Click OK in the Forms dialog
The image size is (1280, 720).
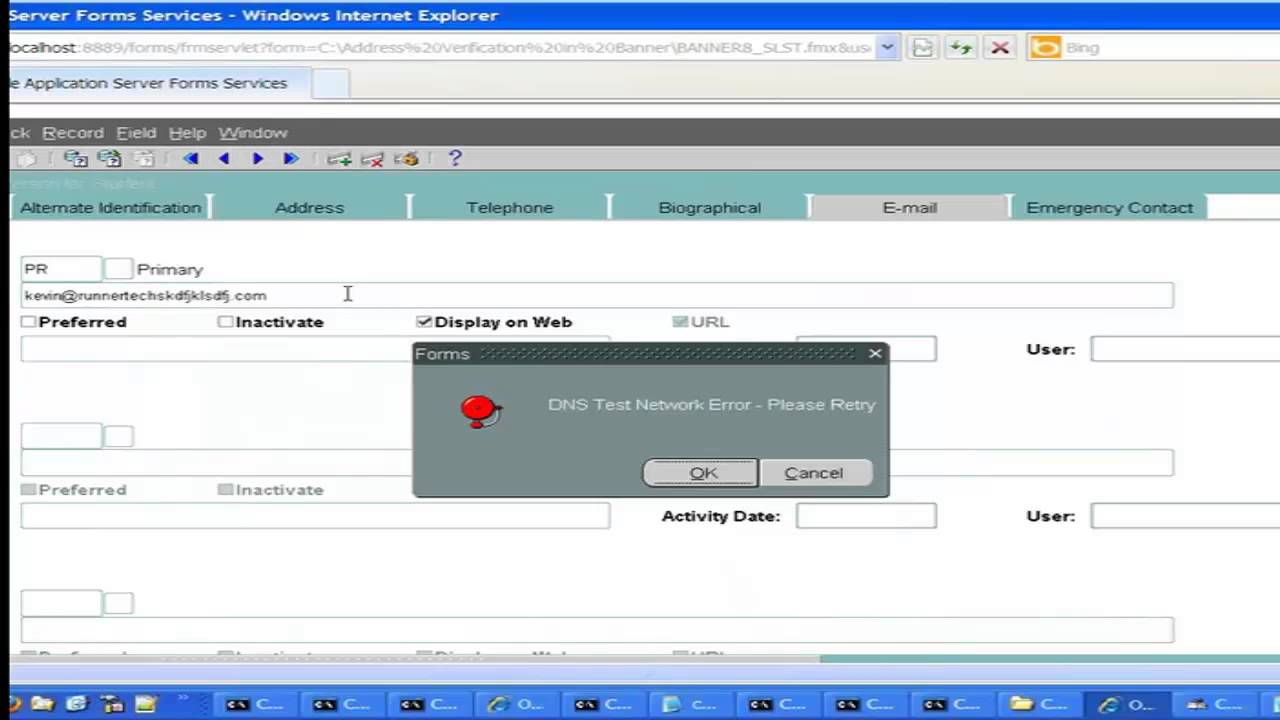(700, 473)
